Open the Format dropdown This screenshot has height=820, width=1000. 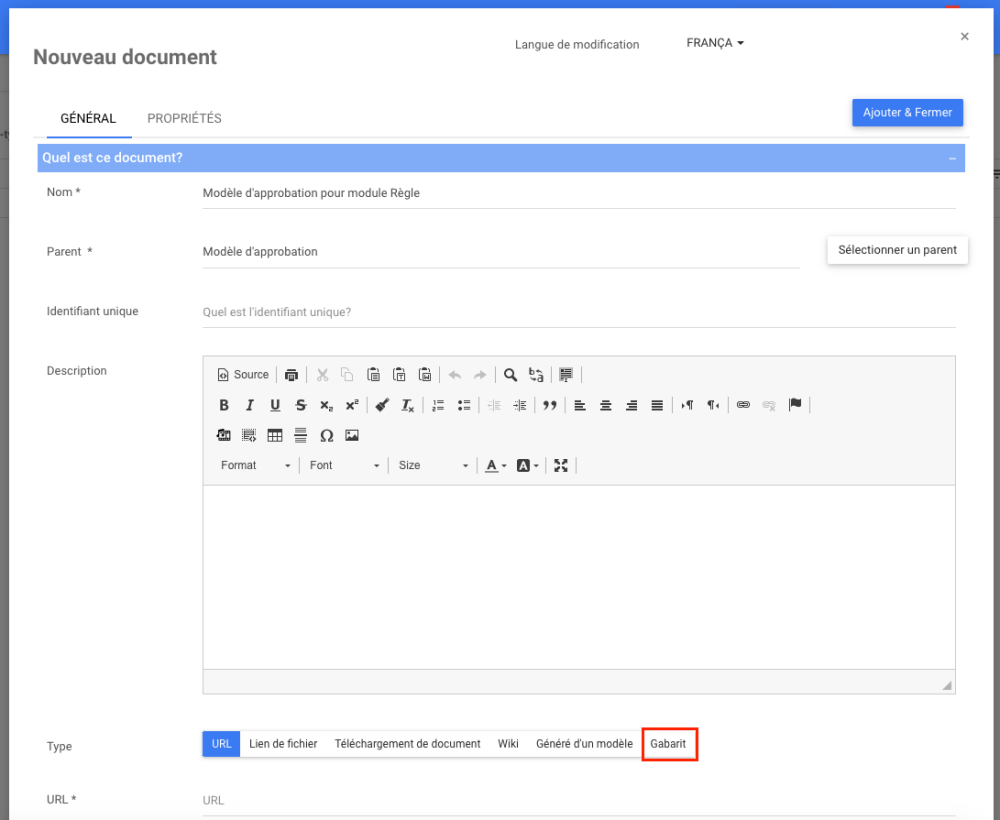pos(255,465)
